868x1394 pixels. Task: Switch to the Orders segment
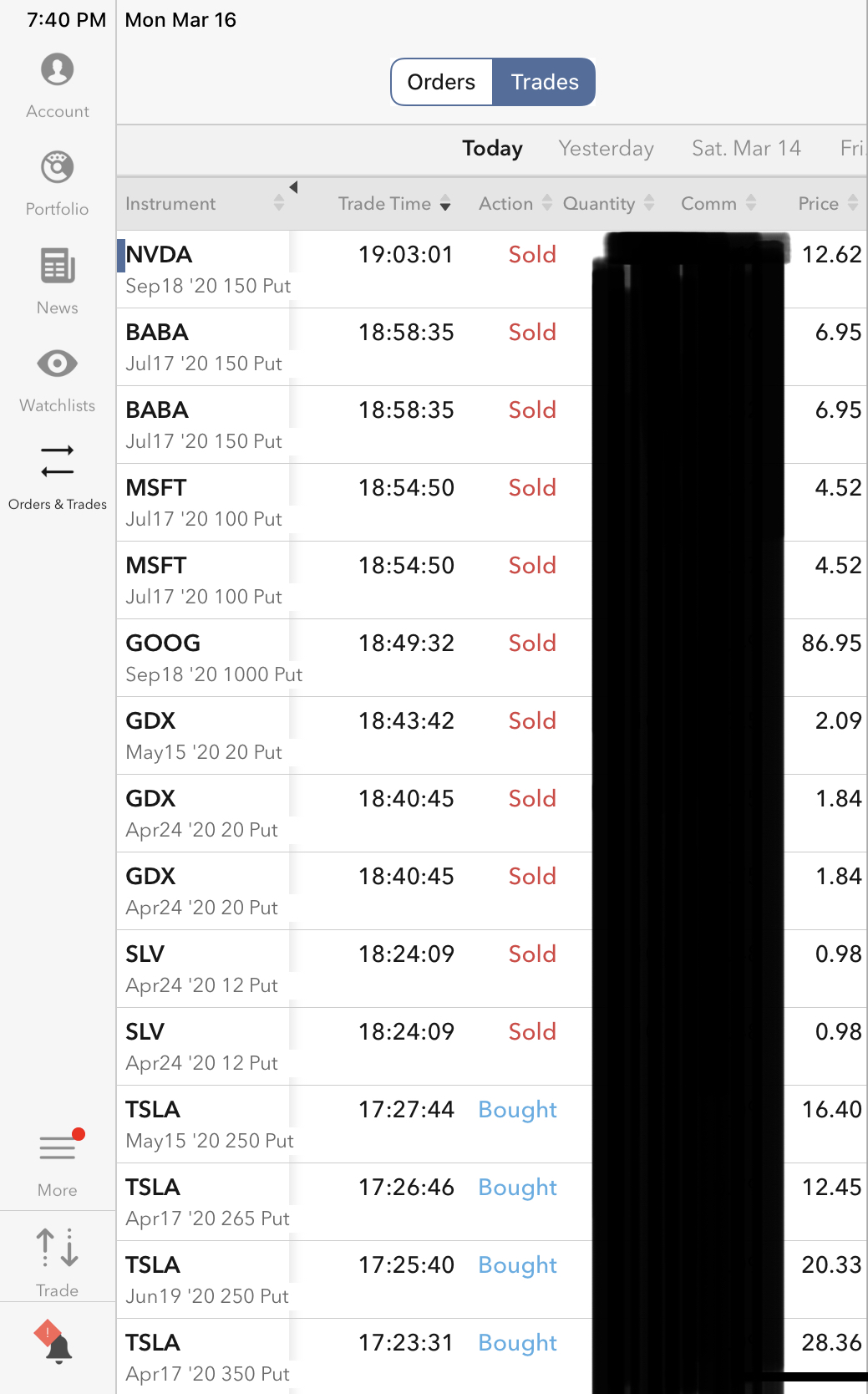click(441, 82)
